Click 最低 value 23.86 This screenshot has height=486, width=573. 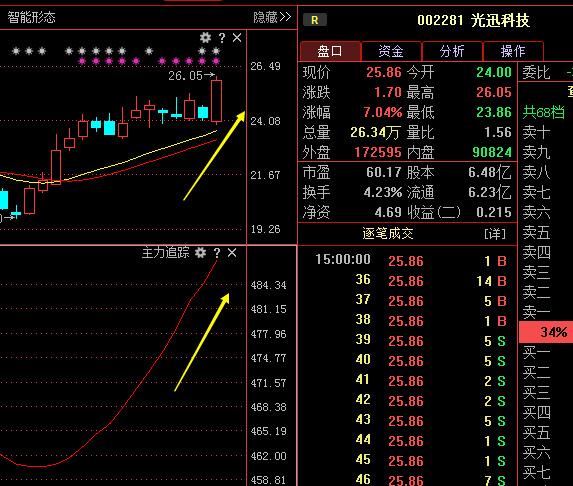point(494,112)
